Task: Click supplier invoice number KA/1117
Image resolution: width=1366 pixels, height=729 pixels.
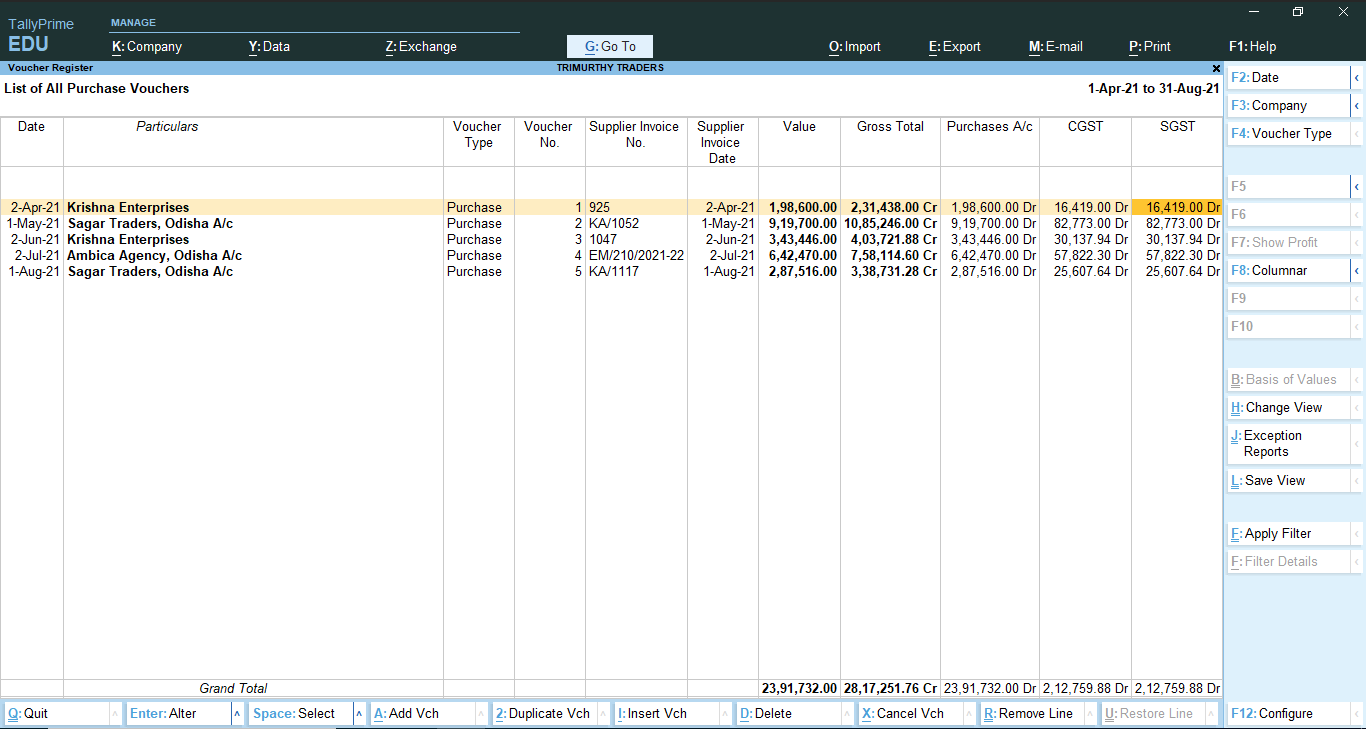Action: [x=612, y=271]
